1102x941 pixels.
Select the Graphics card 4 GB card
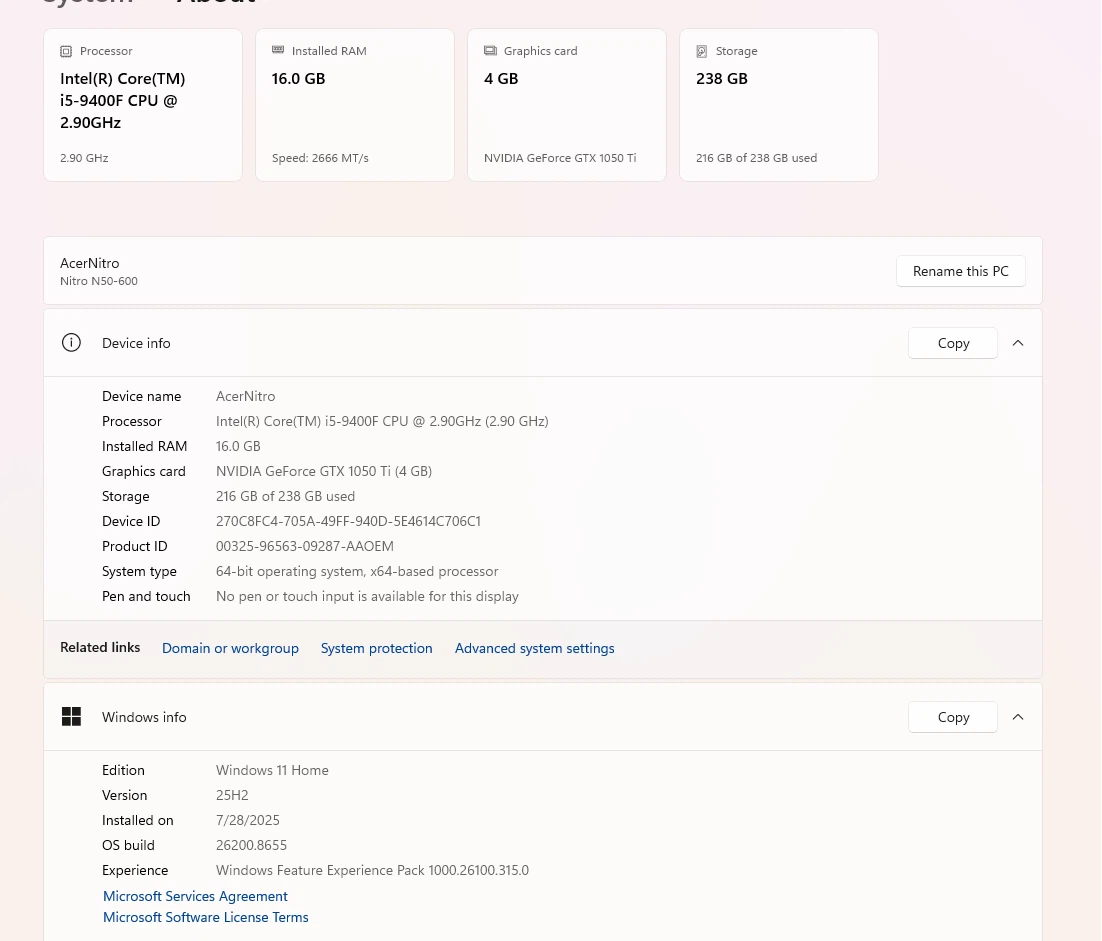(x=567, y=105)
